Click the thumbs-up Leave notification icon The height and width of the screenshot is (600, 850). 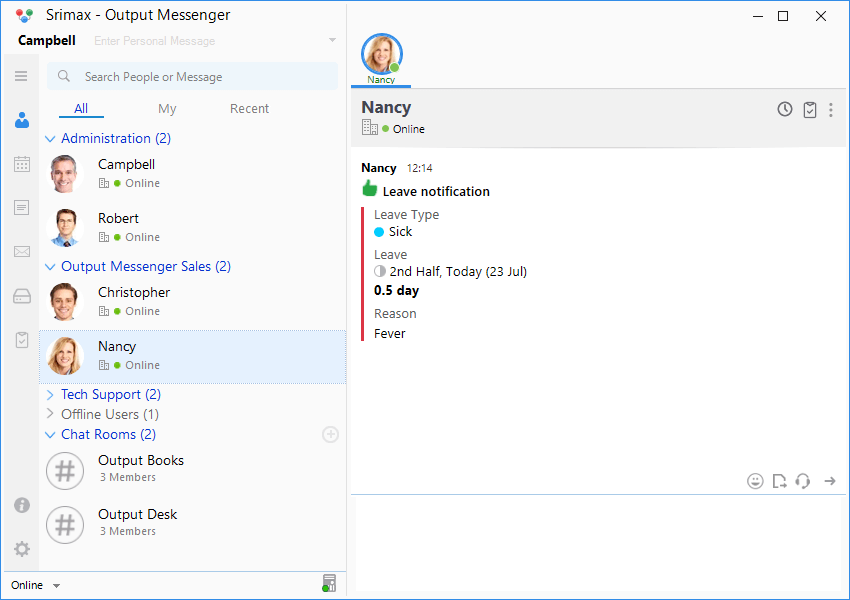pos(370,189)
